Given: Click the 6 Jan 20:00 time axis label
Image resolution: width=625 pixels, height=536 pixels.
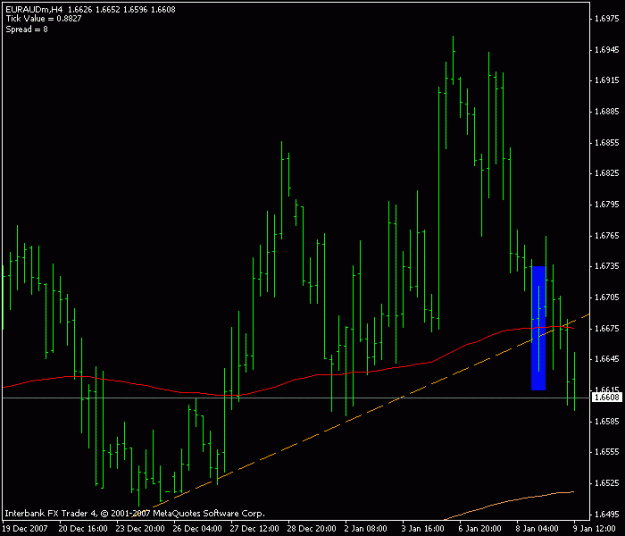Looking at the screenshot, I should 480,529.
